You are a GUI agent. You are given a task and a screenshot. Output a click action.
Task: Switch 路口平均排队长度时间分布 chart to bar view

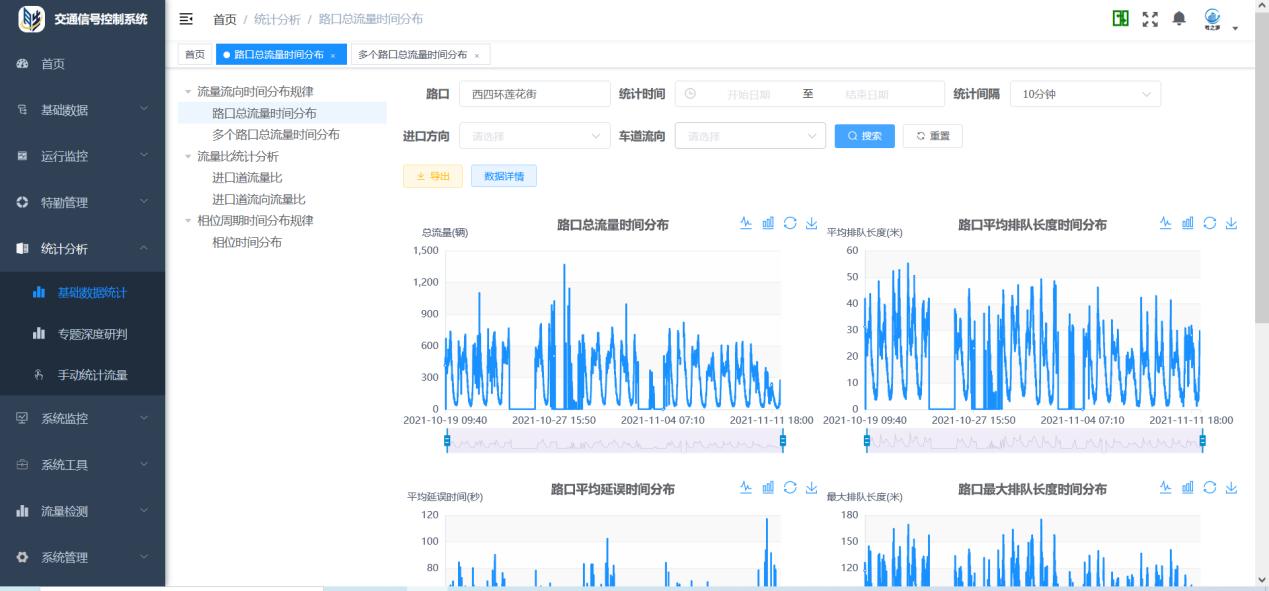(1188, 222)
